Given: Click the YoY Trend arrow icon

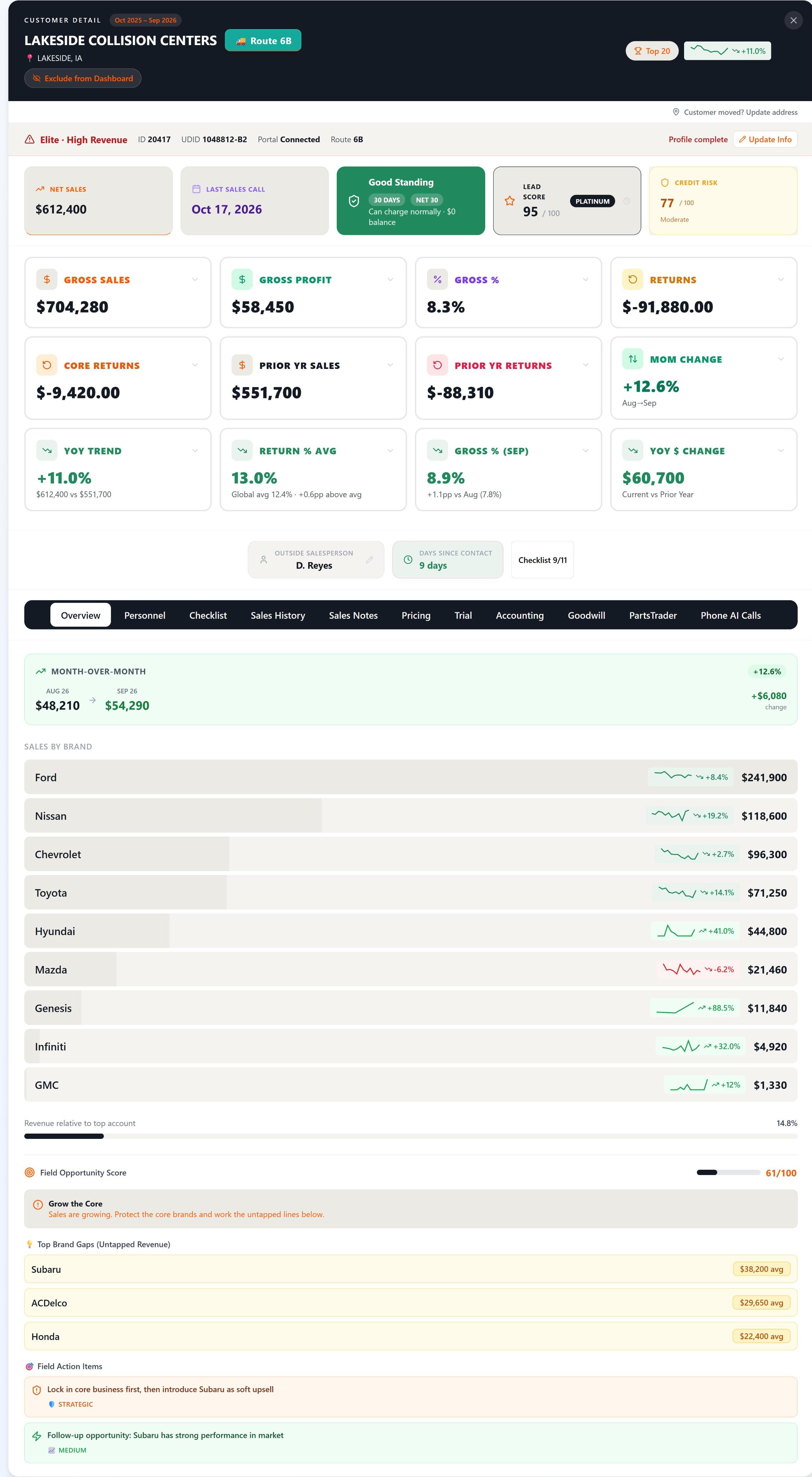Looking at the screenshot, I should 47,451.
